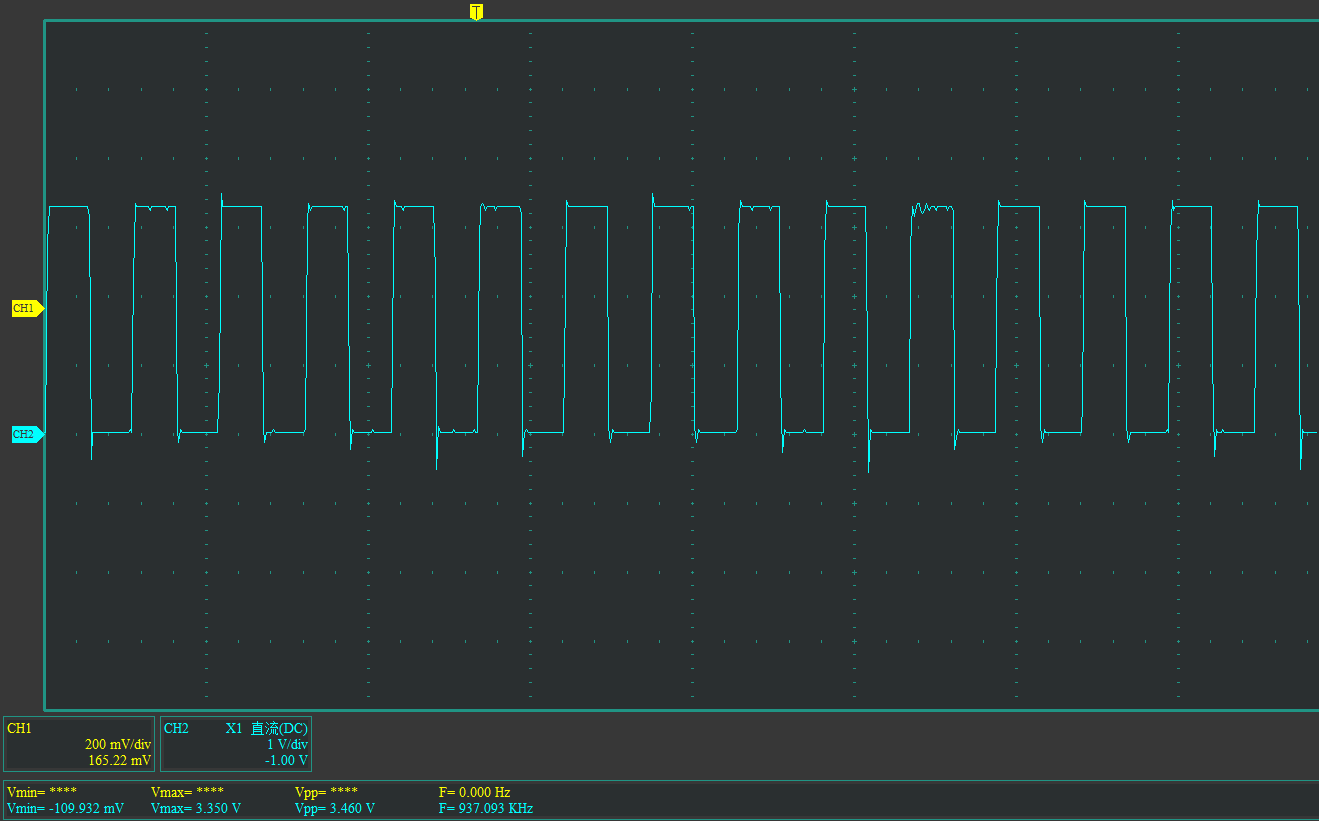Select the CH2 1 V/div scale value

286,745
